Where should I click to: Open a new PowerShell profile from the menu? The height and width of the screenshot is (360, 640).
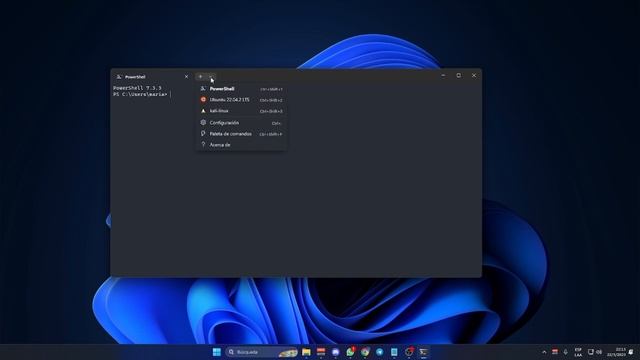(241, 89)
